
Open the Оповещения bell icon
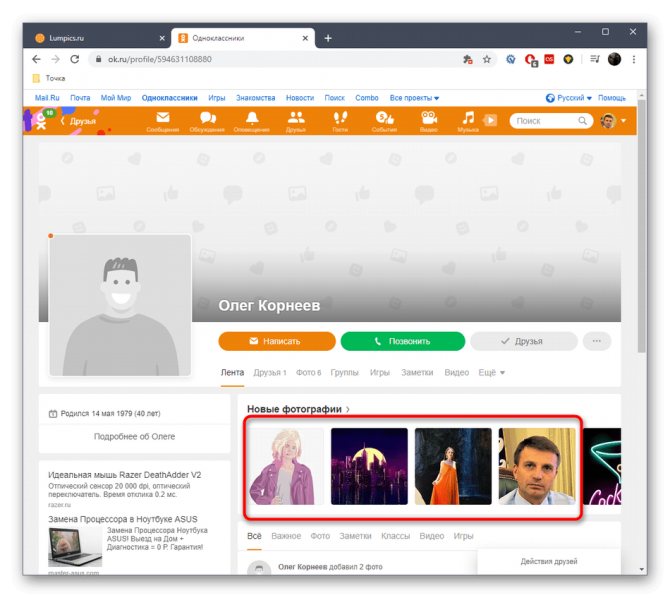pyautogui.click(x=252, y=118)
